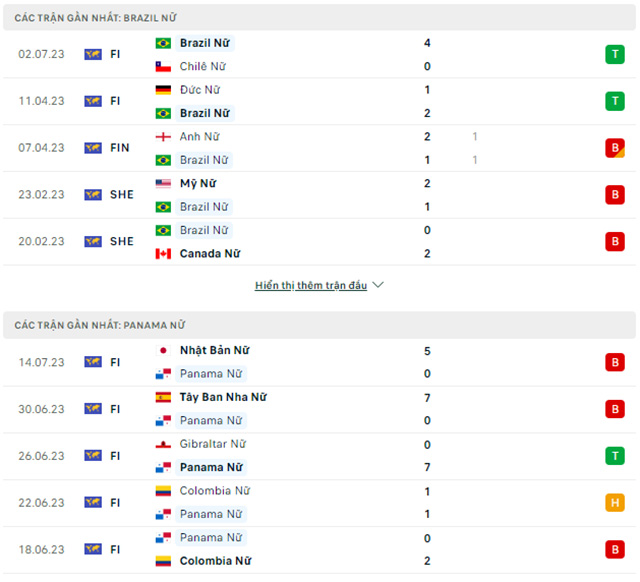The height and width of the screenshot is (582, 640).
Task: Select the 'Các trận gần nhất: Panama Nữ' header
Action: (319, 325)
